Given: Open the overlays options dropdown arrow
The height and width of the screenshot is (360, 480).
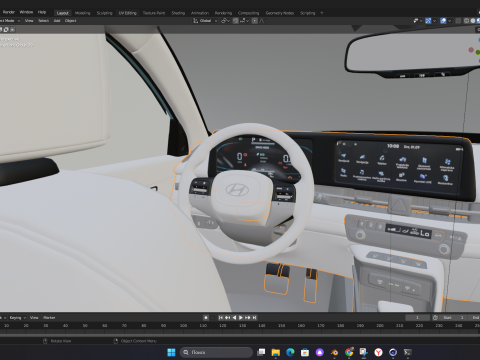Looking at the screenshot, I should click(449, 21).
